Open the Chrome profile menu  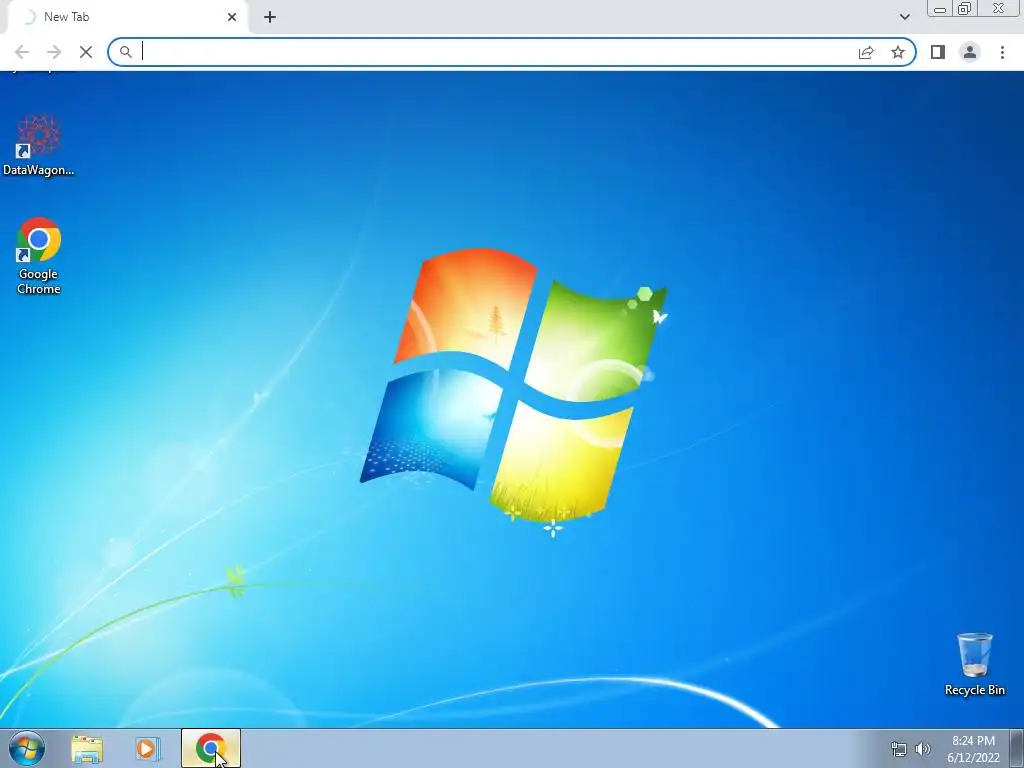coord(970,52)
